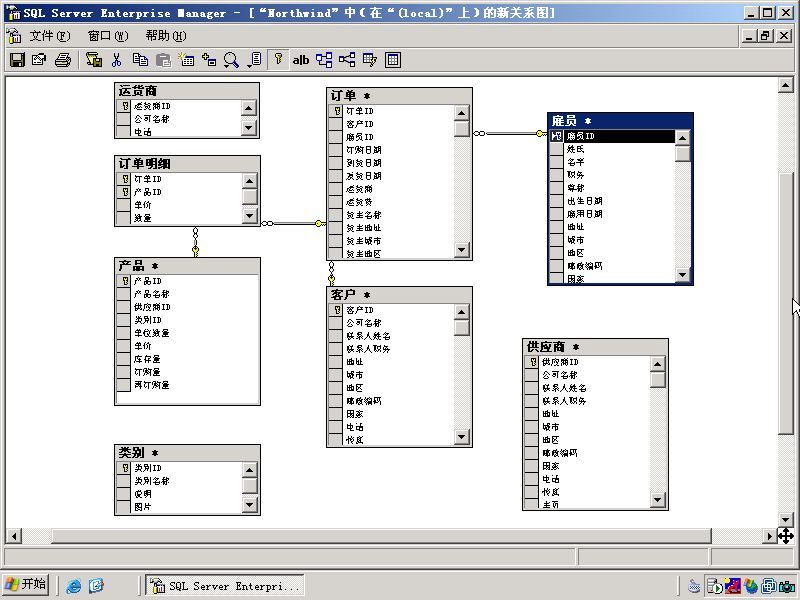Click the pan cross icon at scrollbar corner

786,536
